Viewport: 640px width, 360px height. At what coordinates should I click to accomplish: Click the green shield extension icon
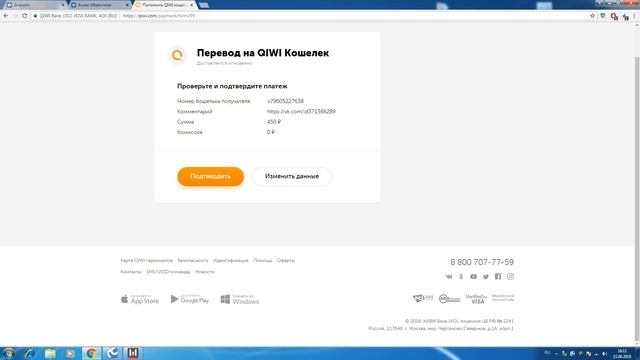pos(603,16)
